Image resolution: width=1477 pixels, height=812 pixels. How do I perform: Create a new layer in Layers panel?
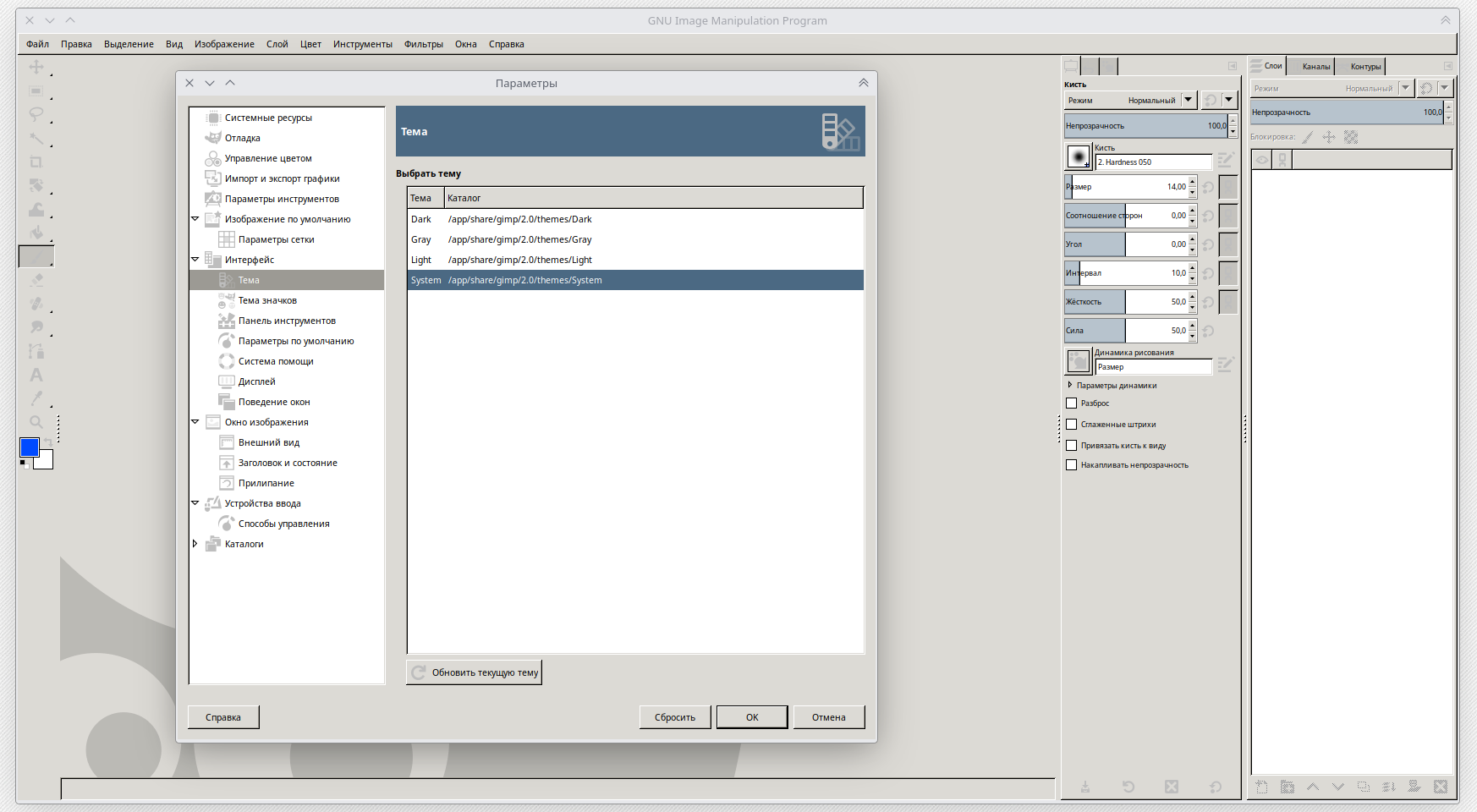tap(1261, 787)
